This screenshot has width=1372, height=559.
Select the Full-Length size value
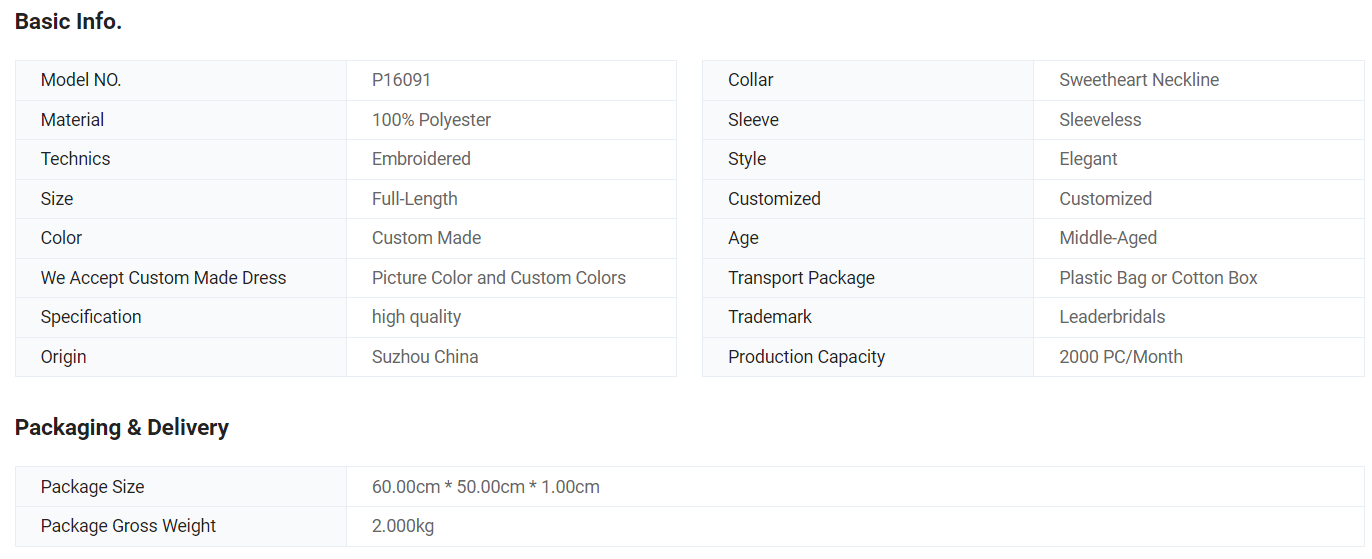pos(415,199)
